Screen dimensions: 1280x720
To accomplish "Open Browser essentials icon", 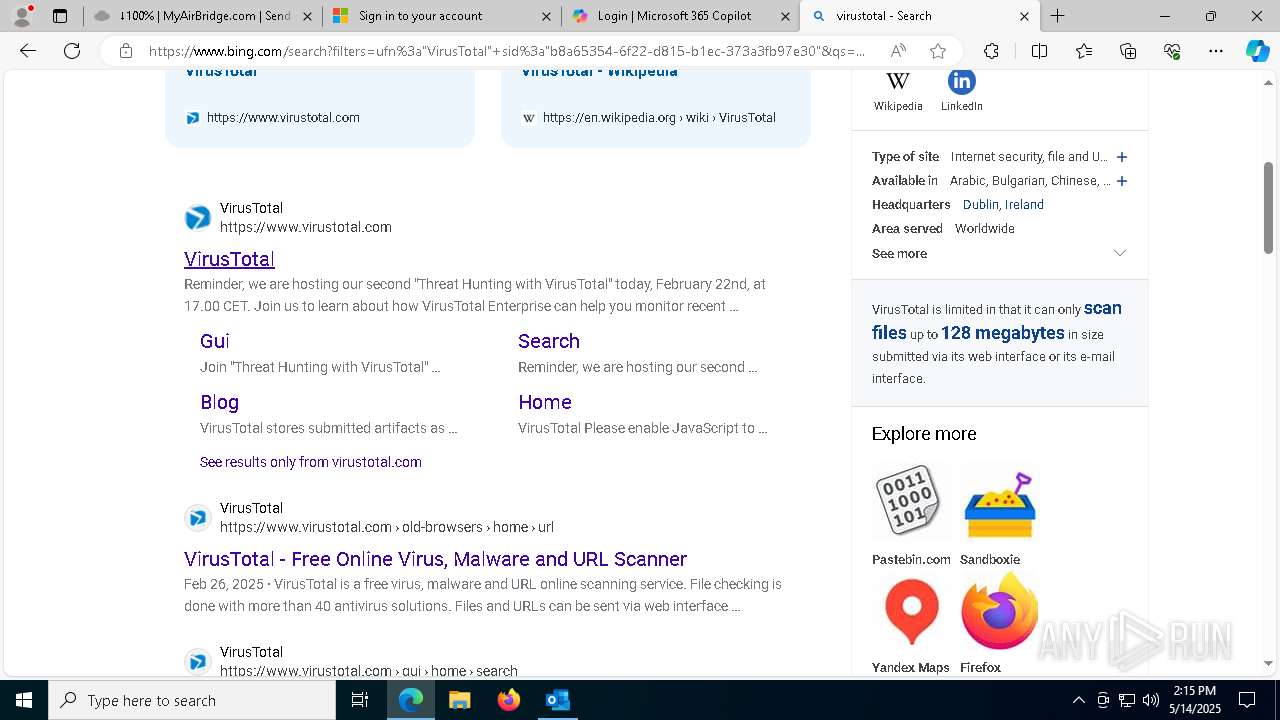I will coord(1172,51).
